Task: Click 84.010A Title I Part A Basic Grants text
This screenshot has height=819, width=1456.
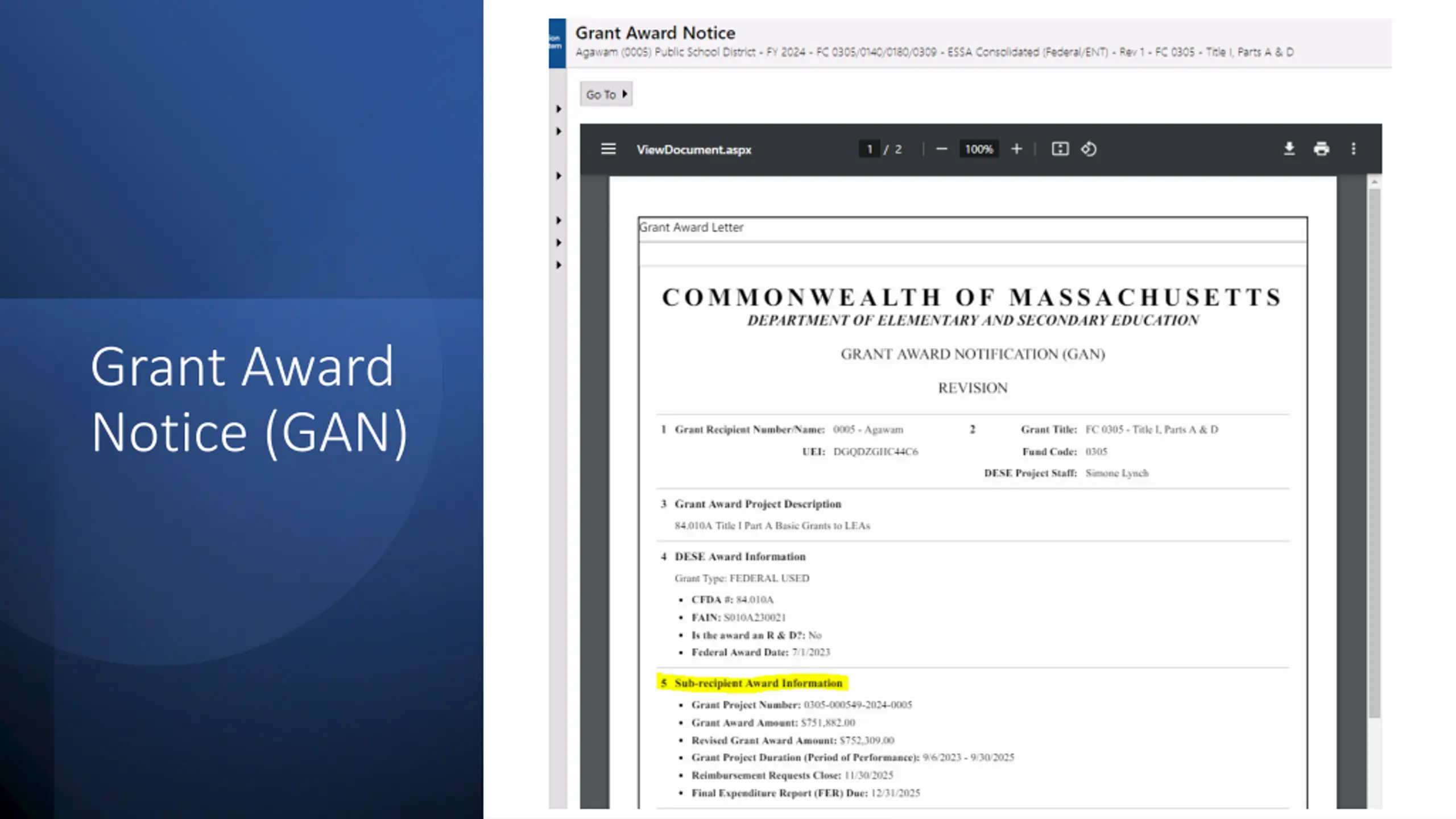Action: [x=772, y=526]
